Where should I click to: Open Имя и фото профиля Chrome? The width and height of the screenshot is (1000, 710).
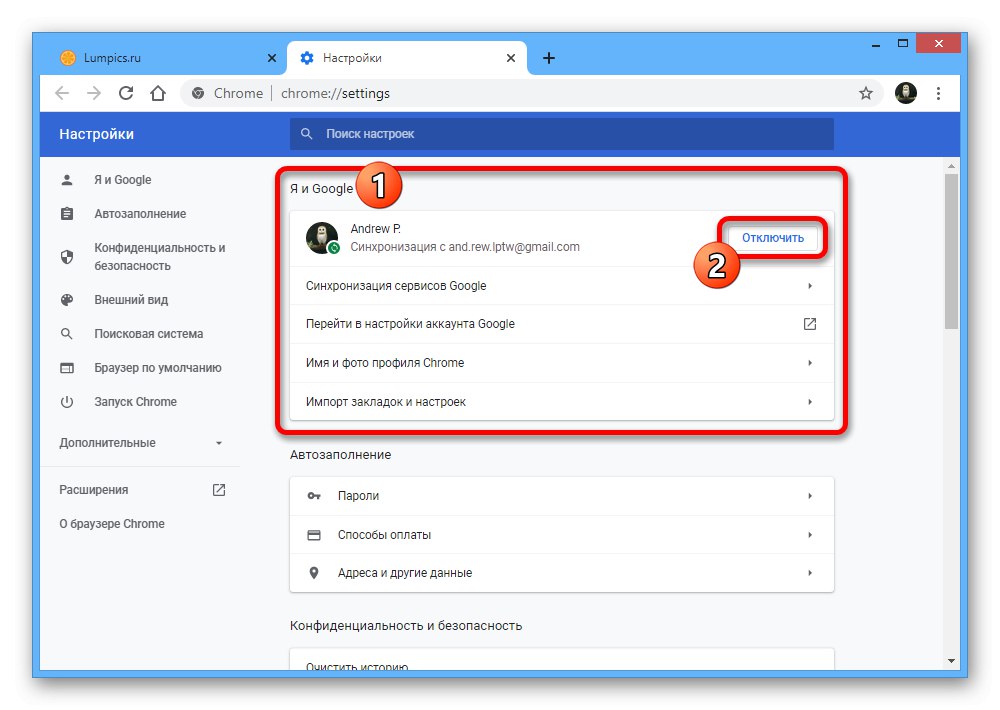point(562,363)
